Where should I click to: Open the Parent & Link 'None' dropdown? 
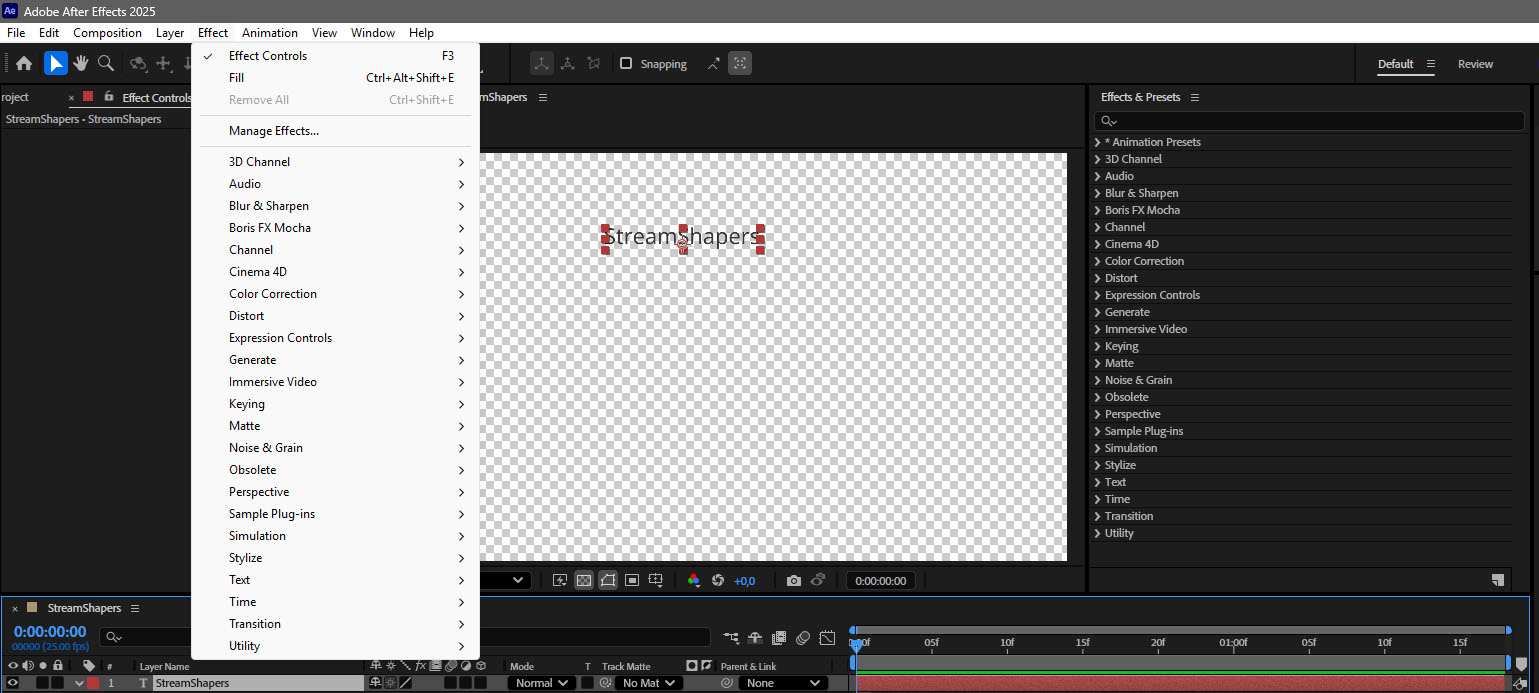(783, 683)
